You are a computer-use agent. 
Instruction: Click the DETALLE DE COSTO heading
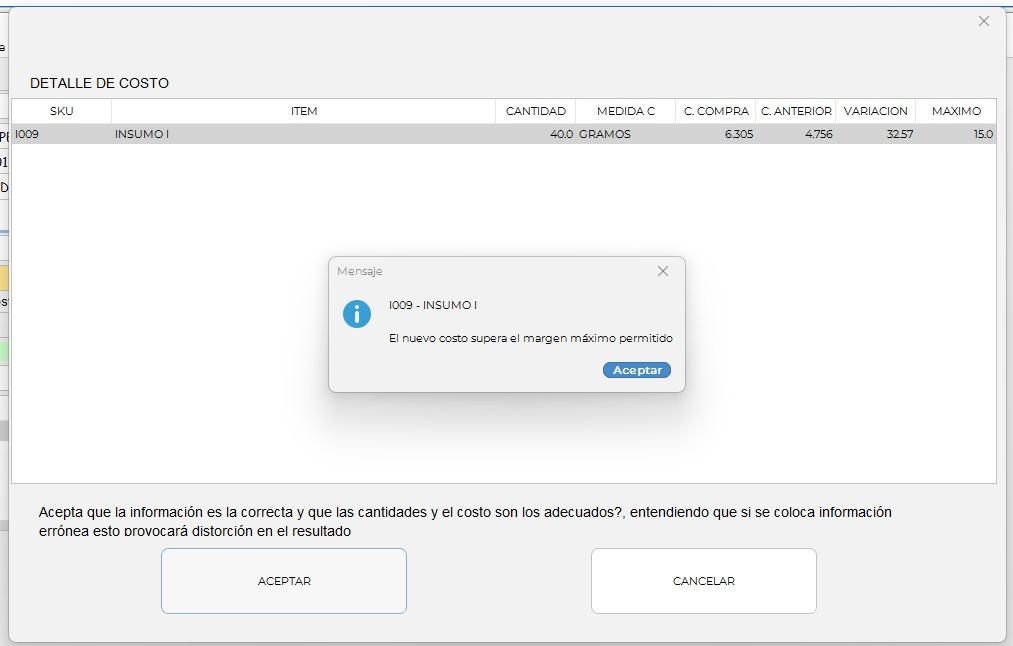click(x=99, y=83)
